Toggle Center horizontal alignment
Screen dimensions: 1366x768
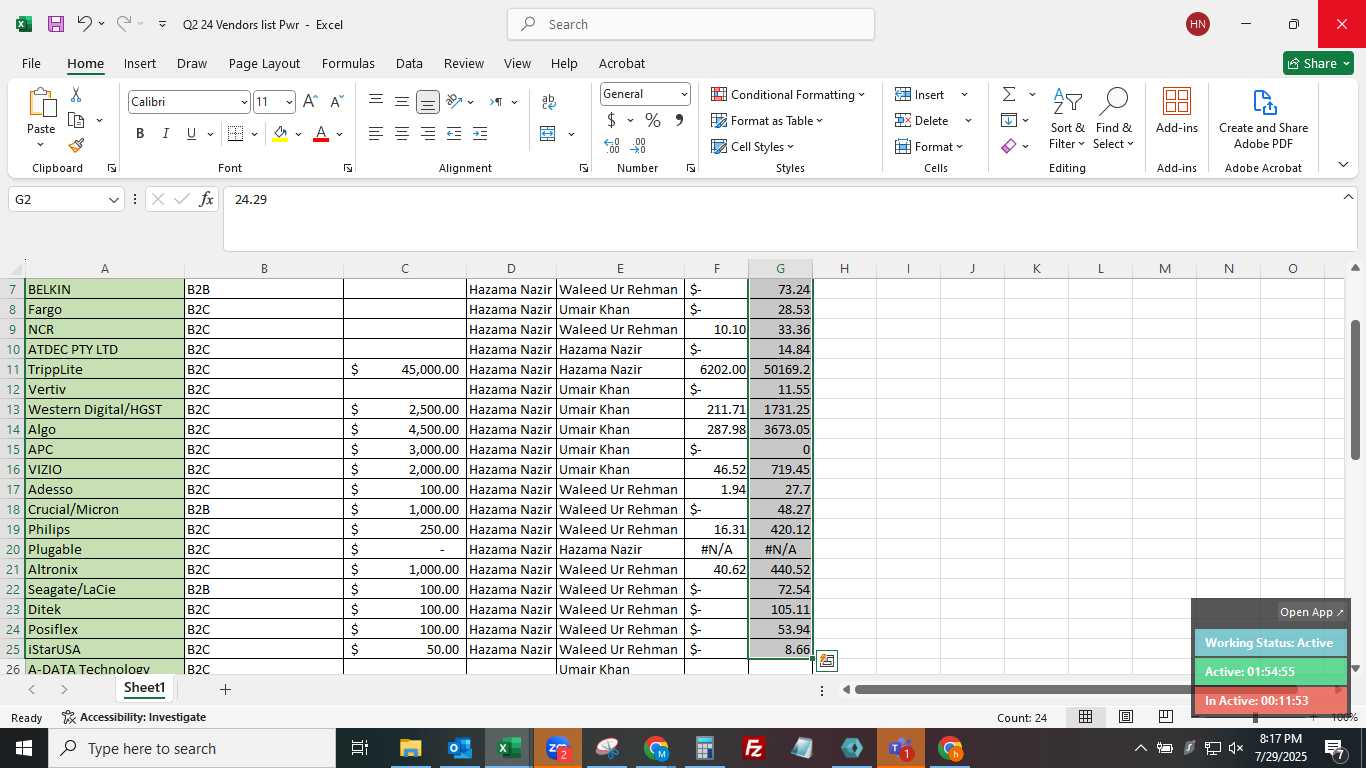pos(402,134)
